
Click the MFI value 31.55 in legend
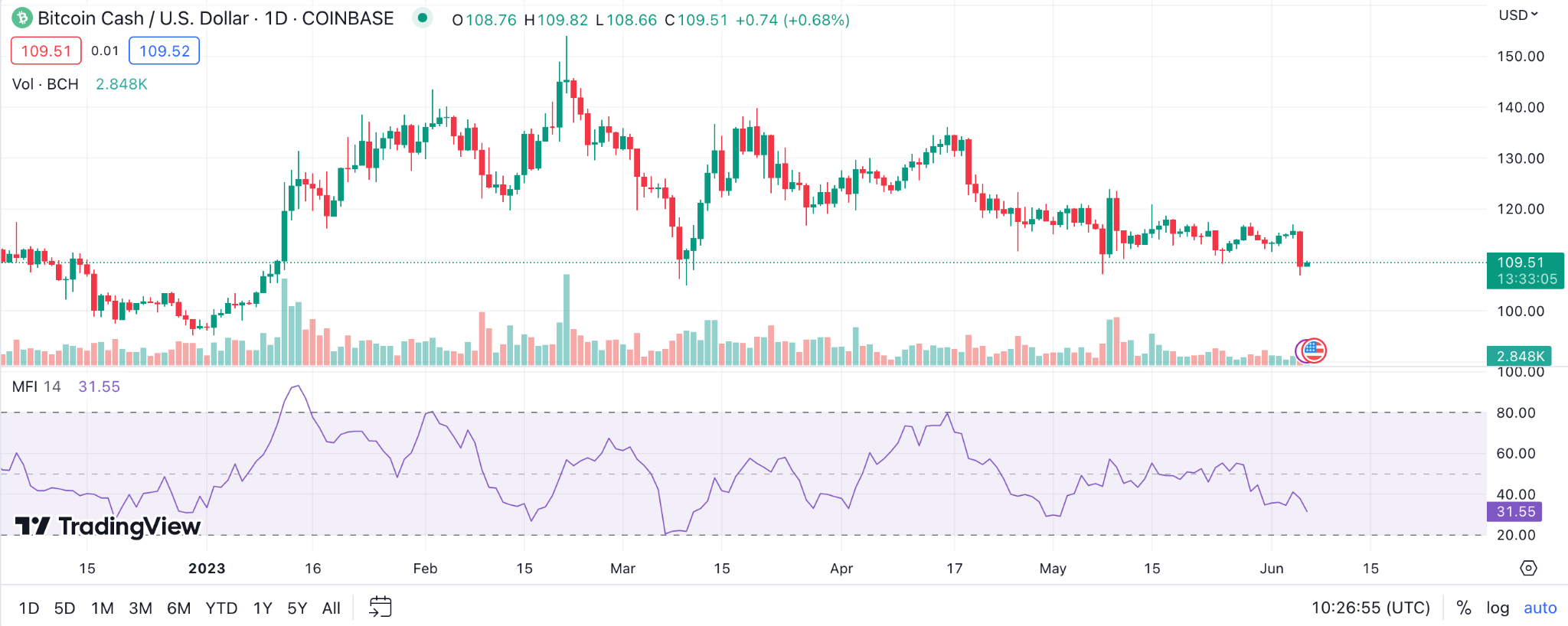coord(100,386)
